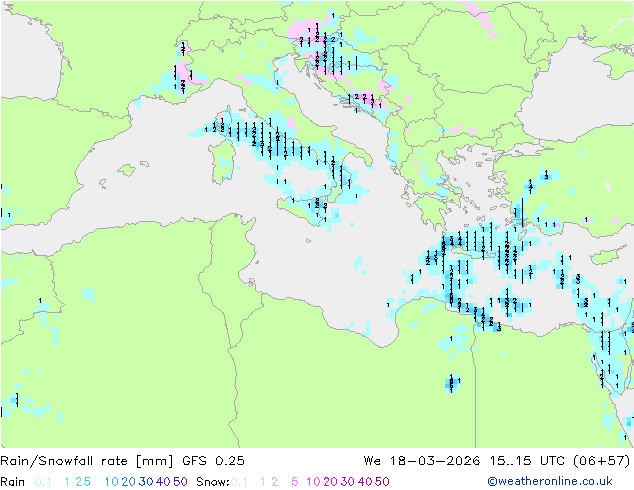Click the weatheronline.co.uk copyright link

click(550, 481)
